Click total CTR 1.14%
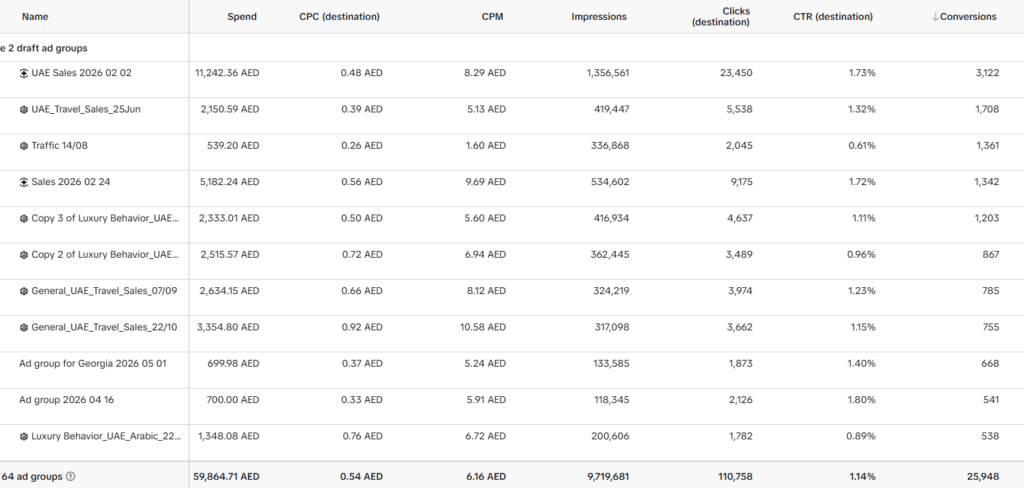This screenshot has height=488, width=1024. [x=862, y=476]
